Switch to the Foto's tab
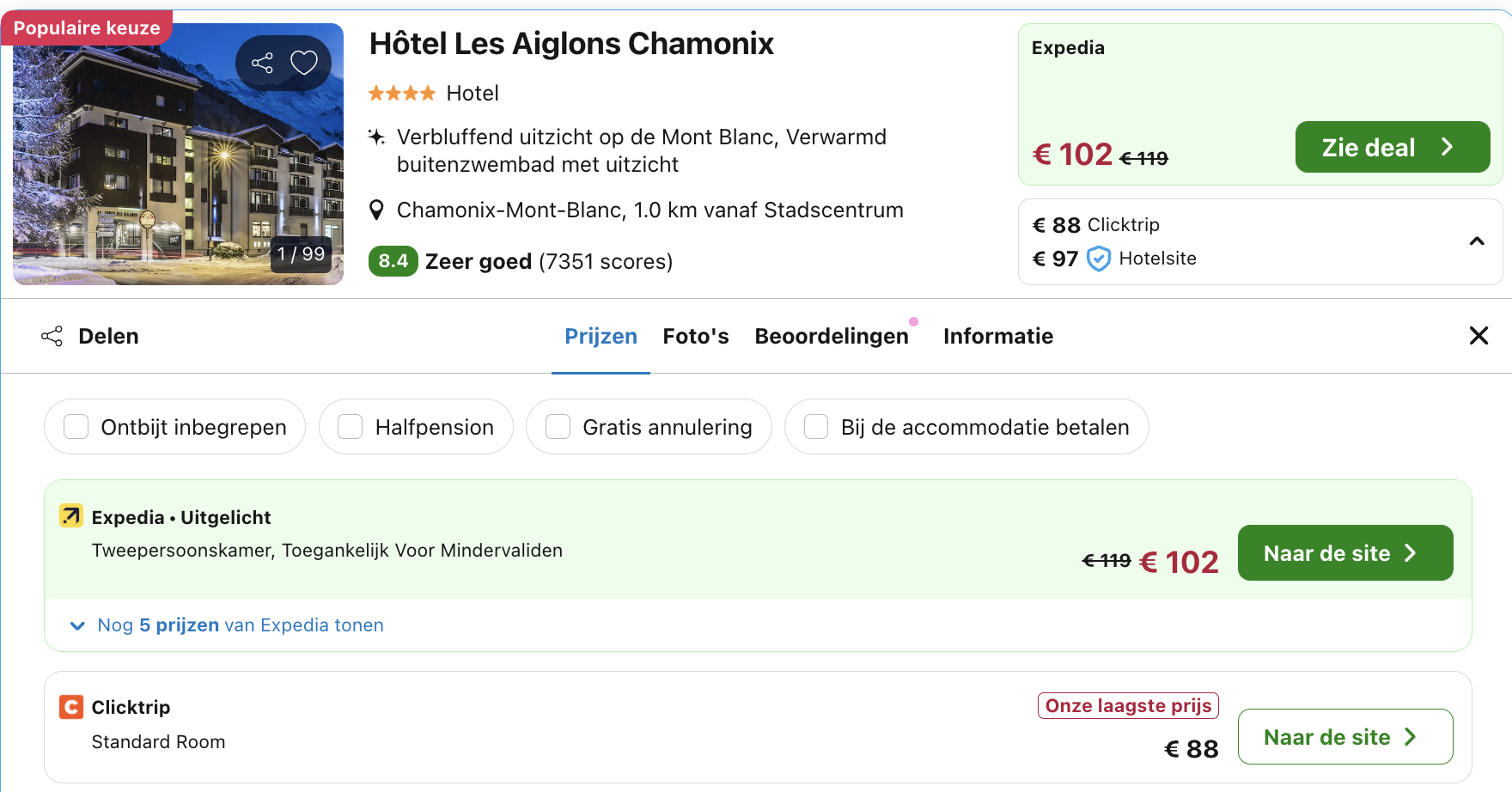Image resolution: width=1512 pixels, height=792 pixels. pyautogui.click(x=696, y=336)
